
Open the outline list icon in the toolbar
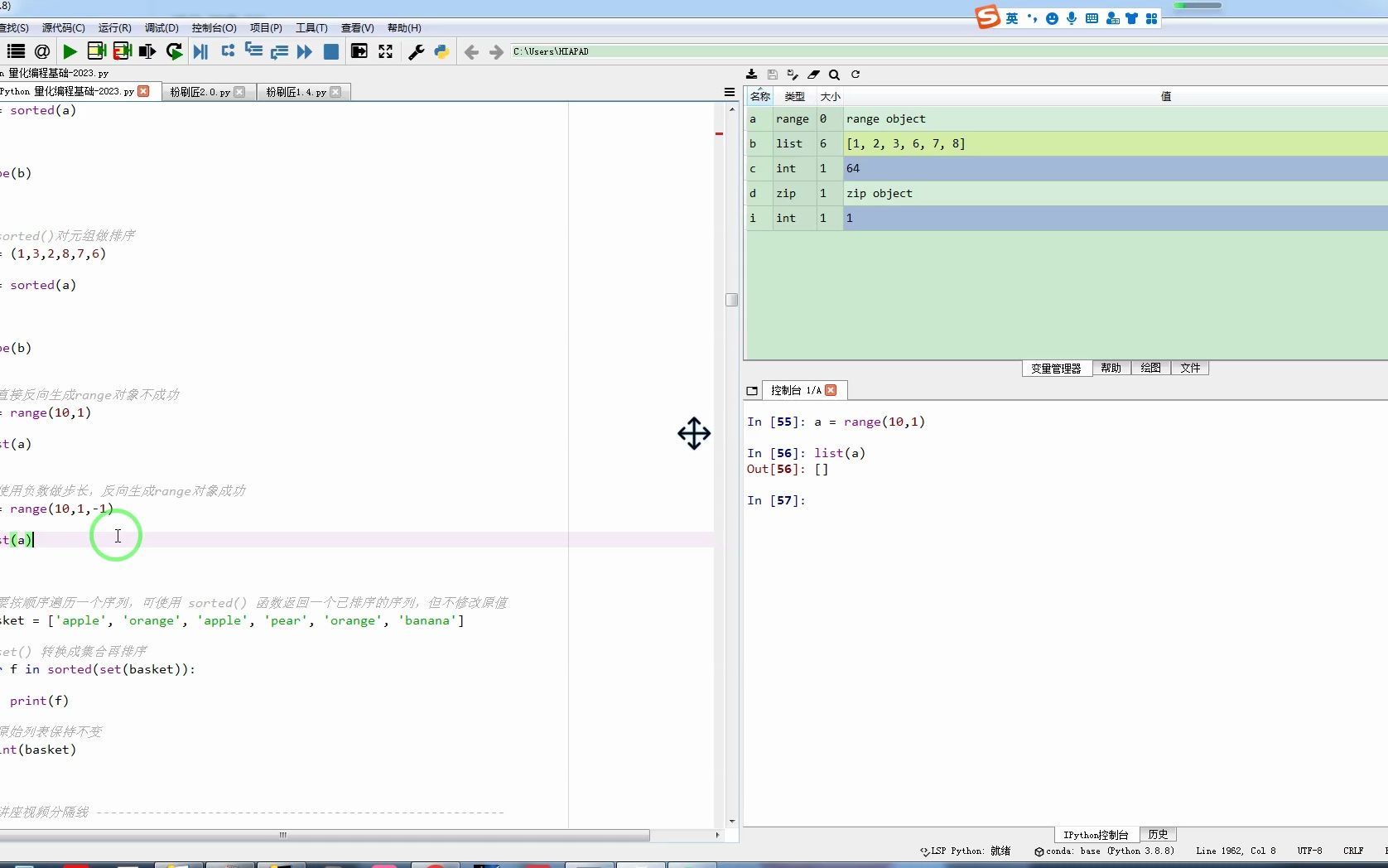(x=16, y=51)
